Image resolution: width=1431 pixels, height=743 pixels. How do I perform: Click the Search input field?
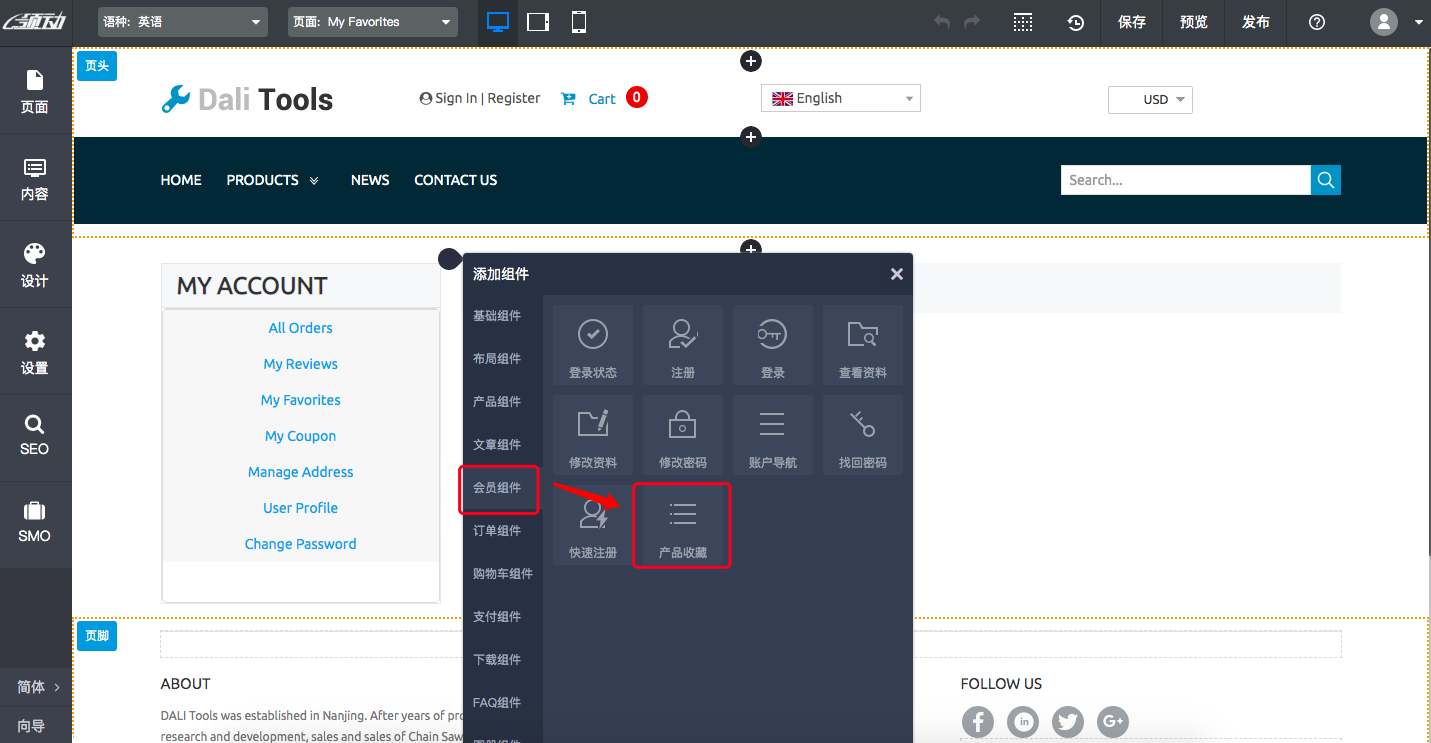pyautogui.click(x=1185, y=180)
